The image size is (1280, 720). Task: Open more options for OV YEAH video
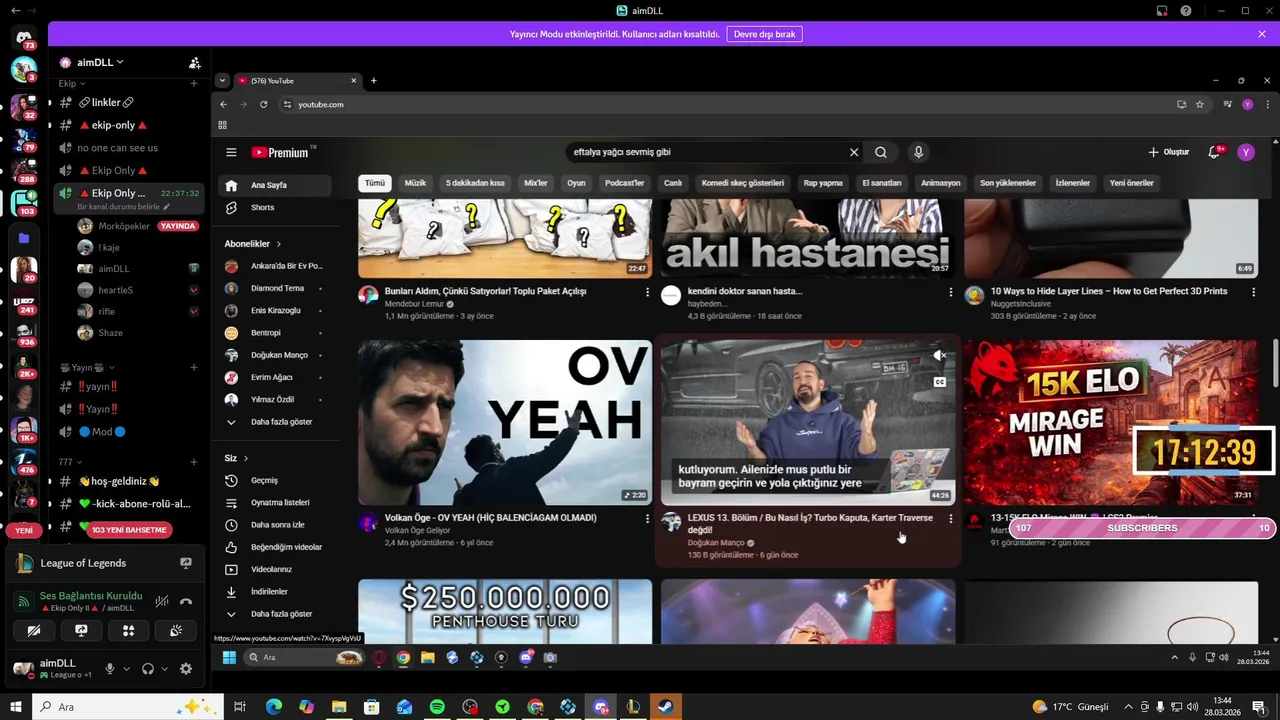point(647,519)
